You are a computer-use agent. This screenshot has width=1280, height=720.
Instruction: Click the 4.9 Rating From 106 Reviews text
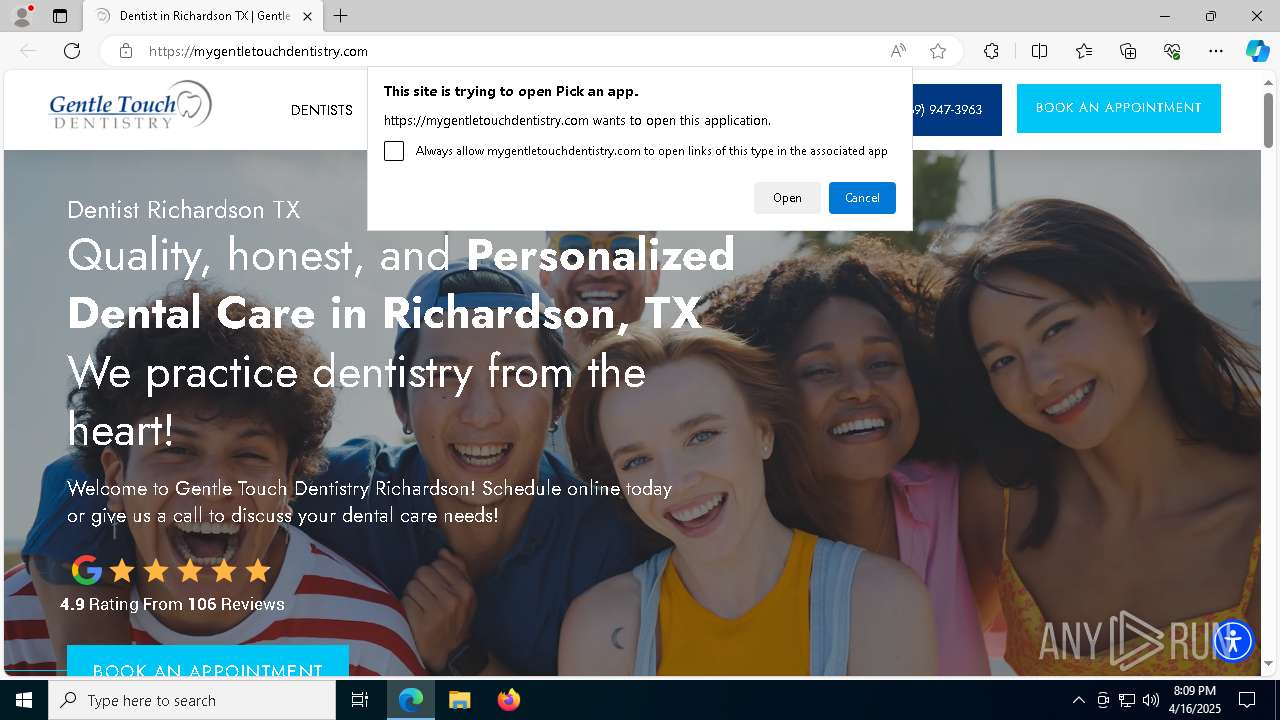172,604
